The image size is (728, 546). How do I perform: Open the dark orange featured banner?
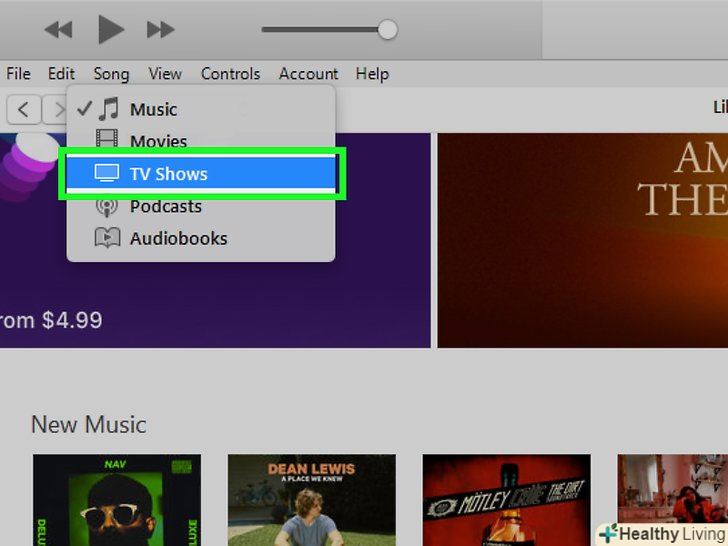[583, 240]
